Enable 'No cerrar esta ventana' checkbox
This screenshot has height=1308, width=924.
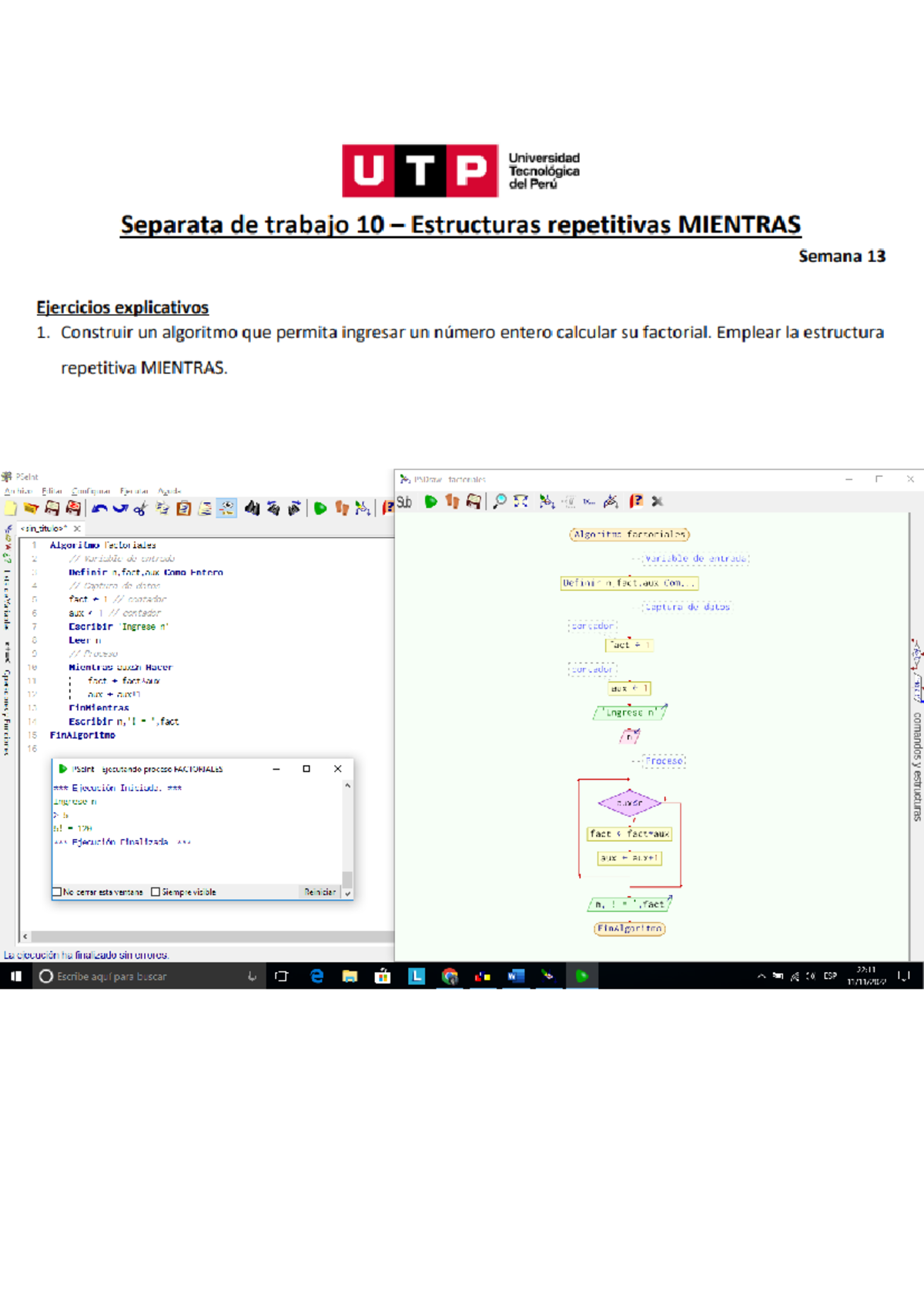click(x=57, y=892)
